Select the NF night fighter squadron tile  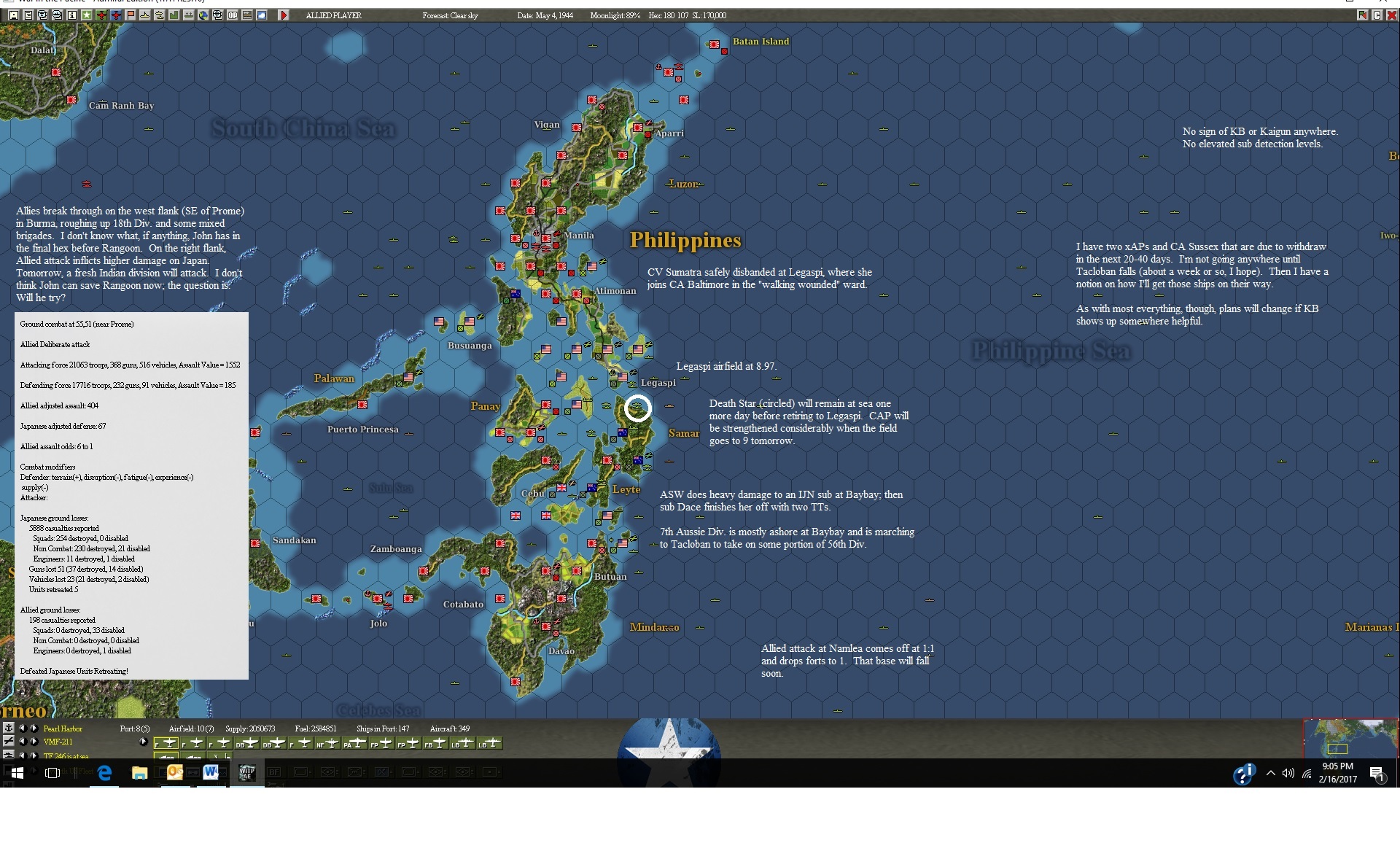[x=327, y=743]
